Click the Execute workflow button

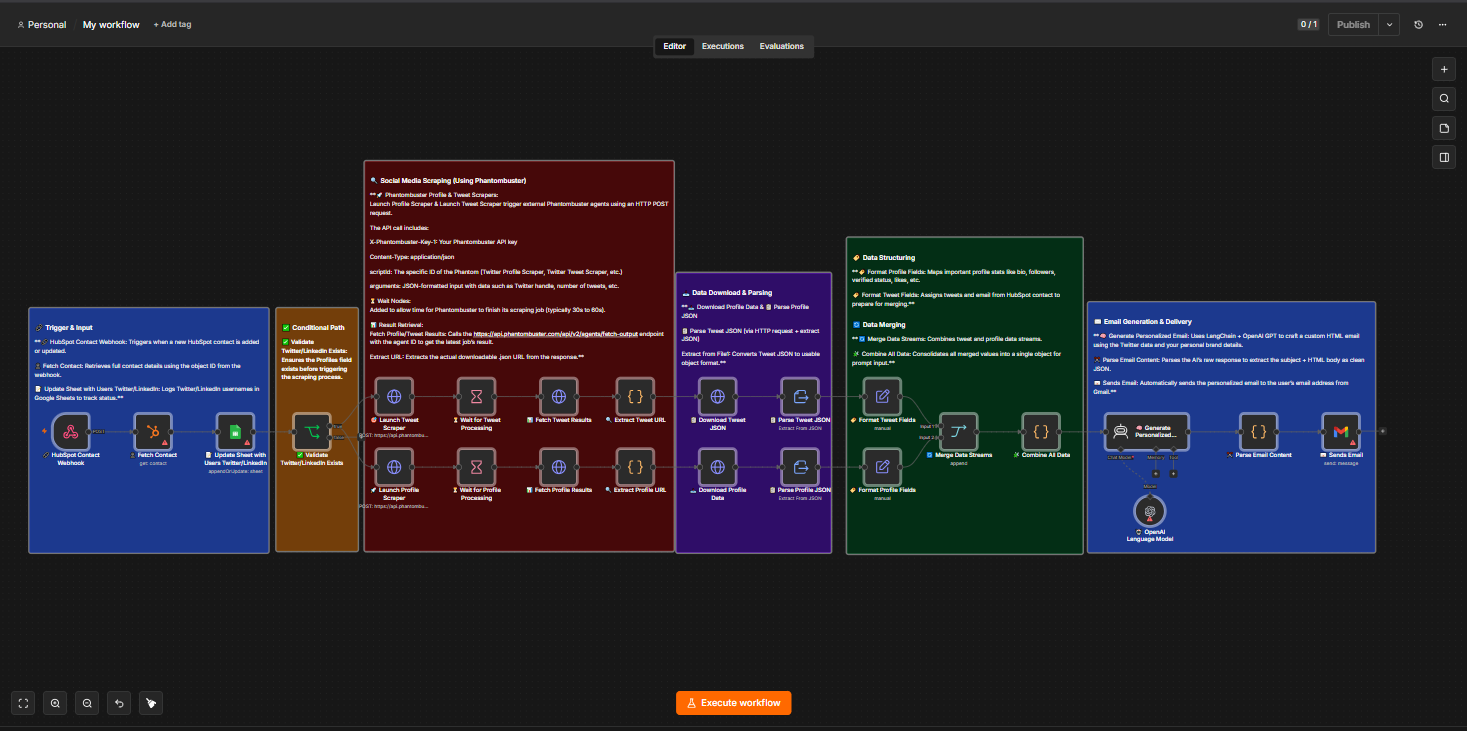733,703
